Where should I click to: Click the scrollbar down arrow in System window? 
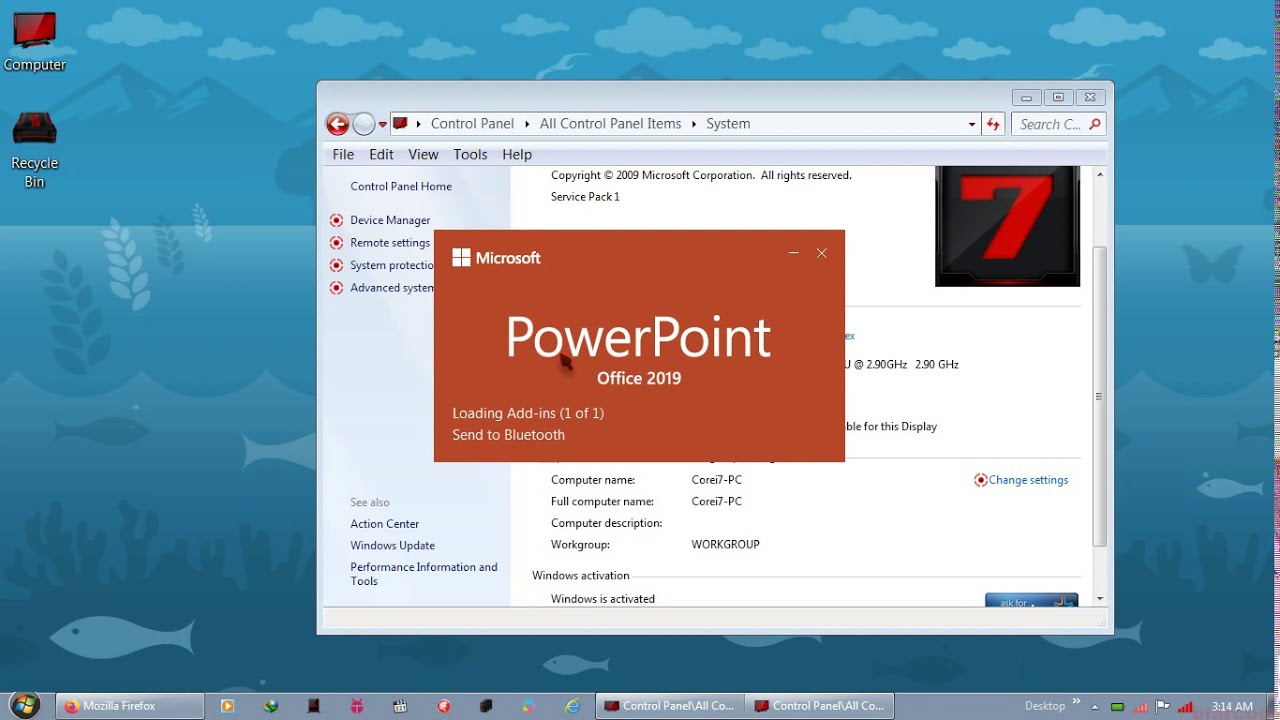click(x=1100, y=599)
